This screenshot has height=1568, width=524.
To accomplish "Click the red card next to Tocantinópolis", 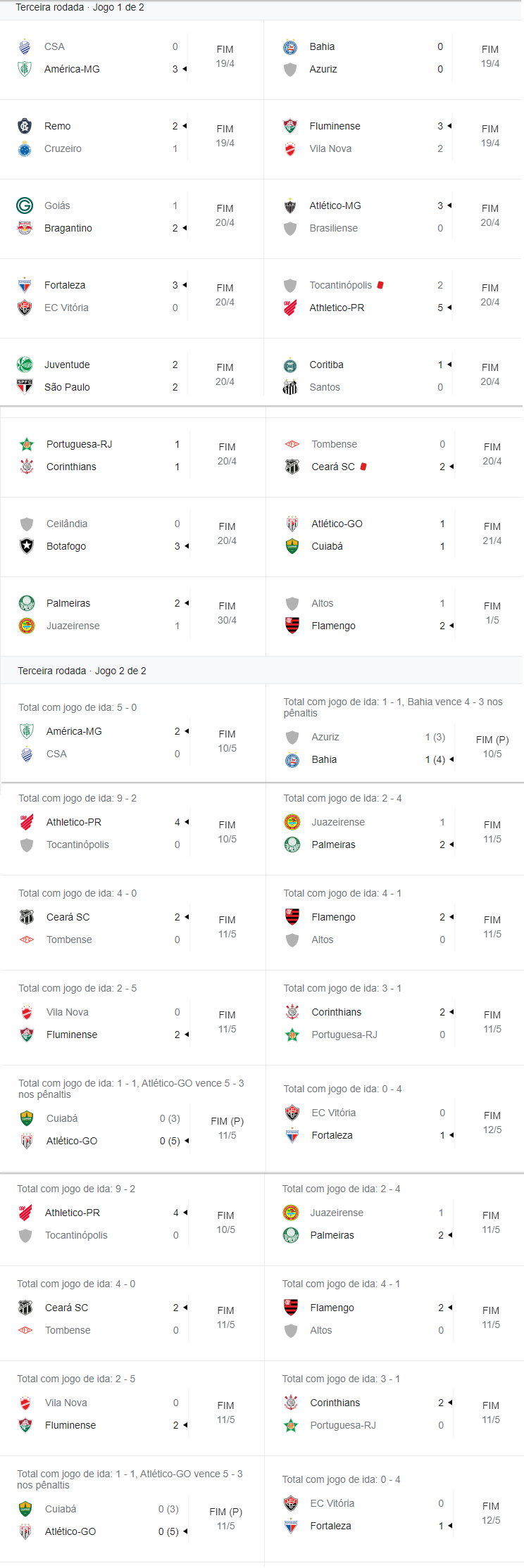I will (x=380, y=285).
